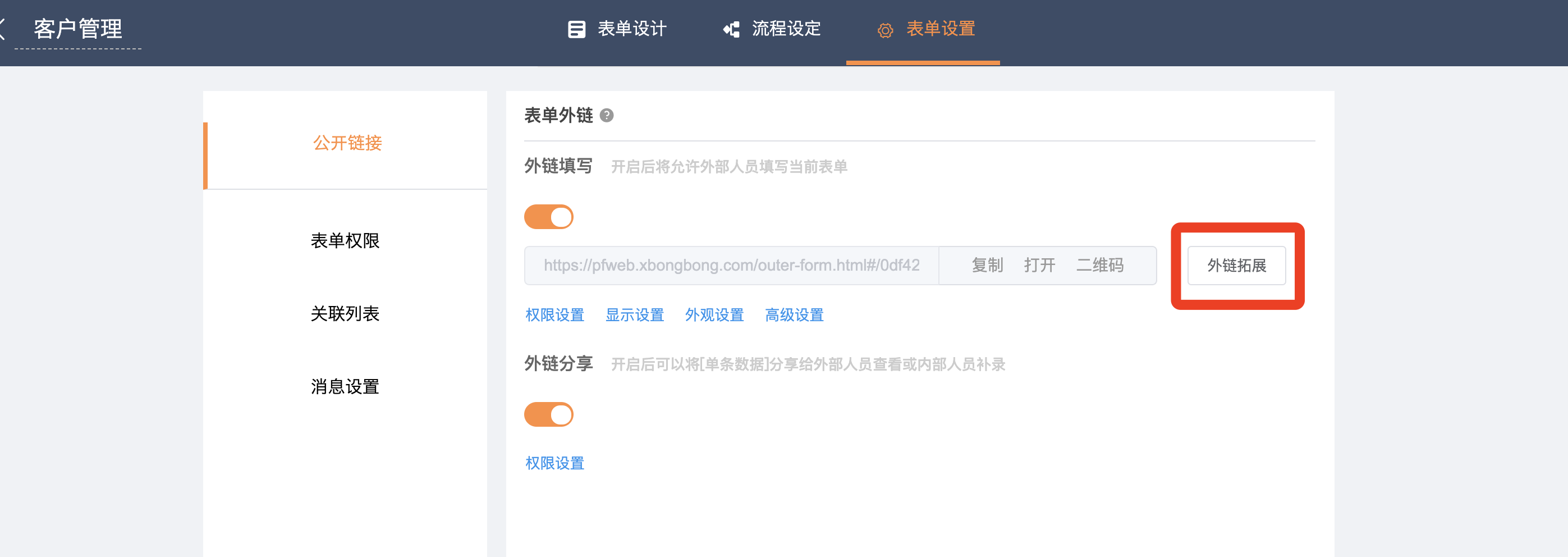
Task: Switch to the 流程设定 tab
Action: click(x=786, y=29)
